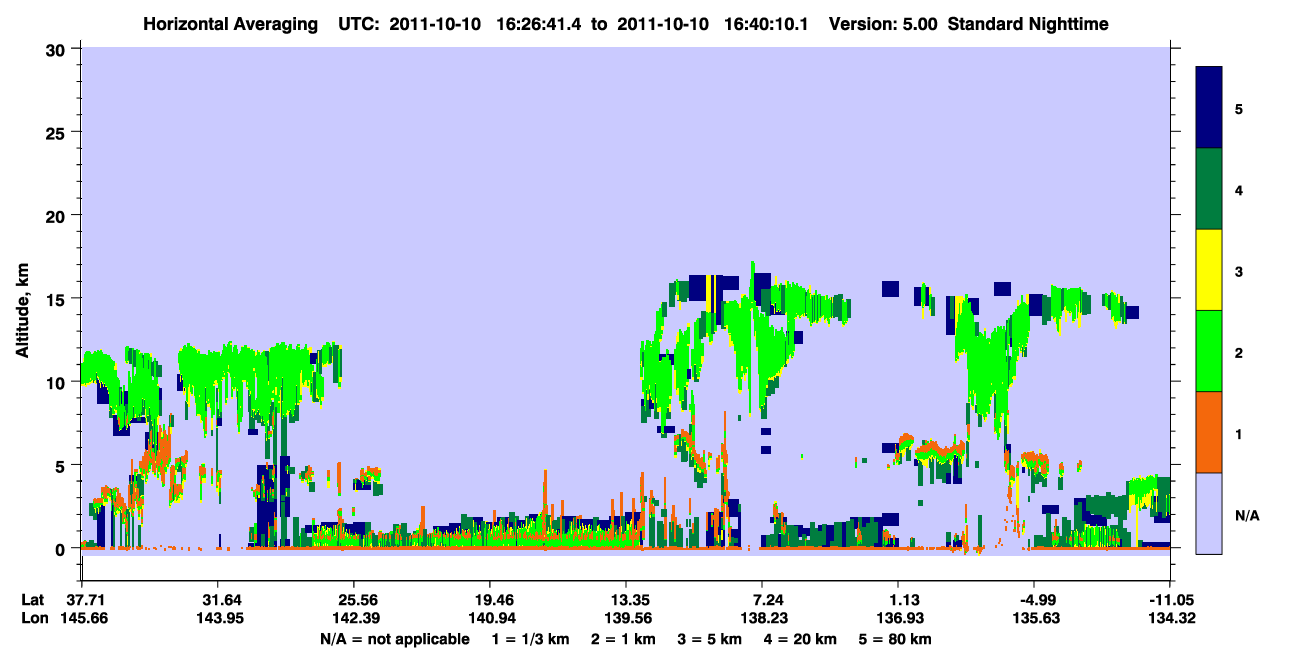
Task: Click the yellow level 3 colorbar segment
Action: tap(1209, 270)
